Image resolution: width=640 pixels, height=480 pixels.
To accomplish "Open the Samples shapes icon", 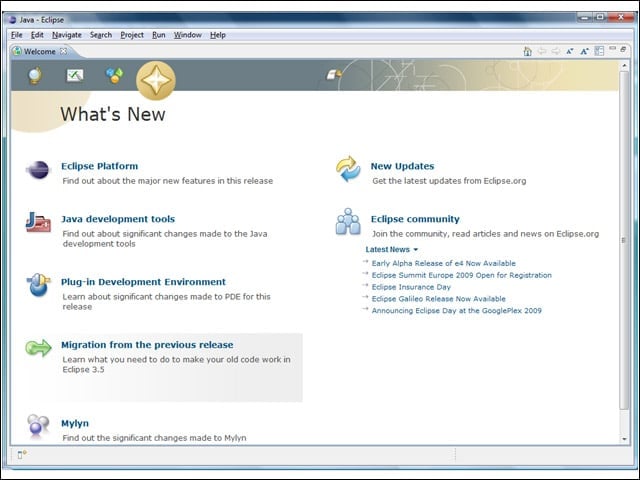I will [x=115, y=76].
